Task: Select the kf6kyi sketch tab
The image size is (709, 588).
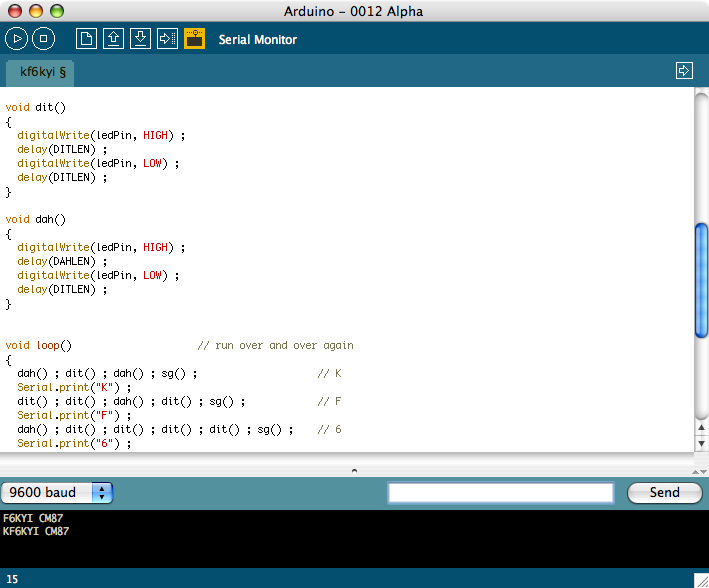Action: (x=40, y=72)
